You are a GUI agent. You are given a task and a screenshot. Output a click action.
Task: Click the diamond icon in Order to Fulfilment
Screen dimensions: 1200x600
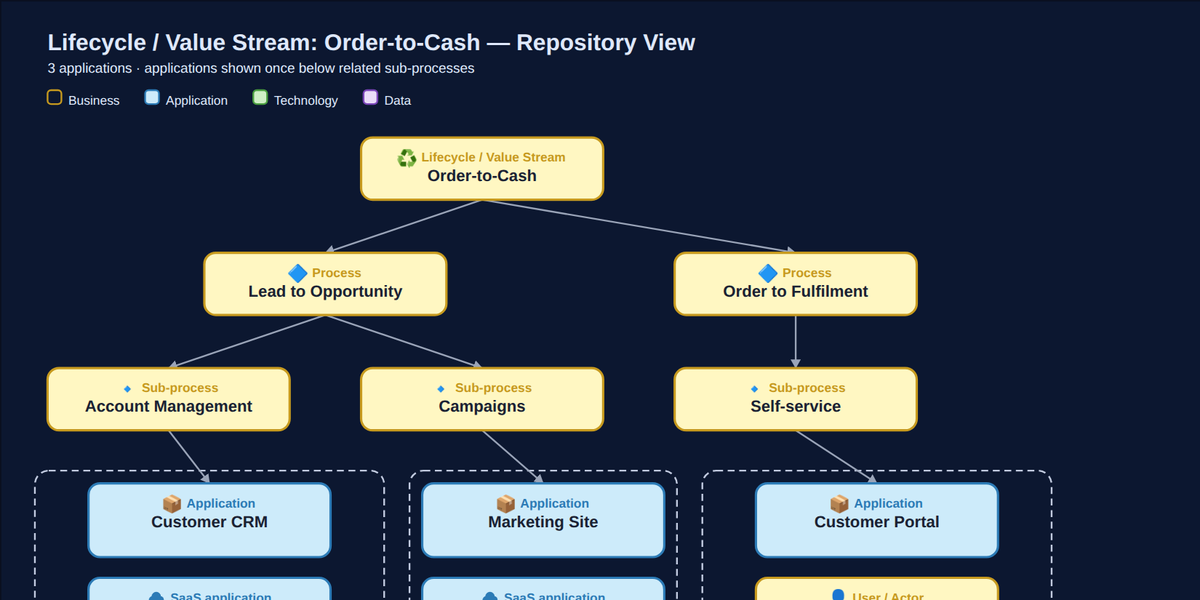coord(768,273)
